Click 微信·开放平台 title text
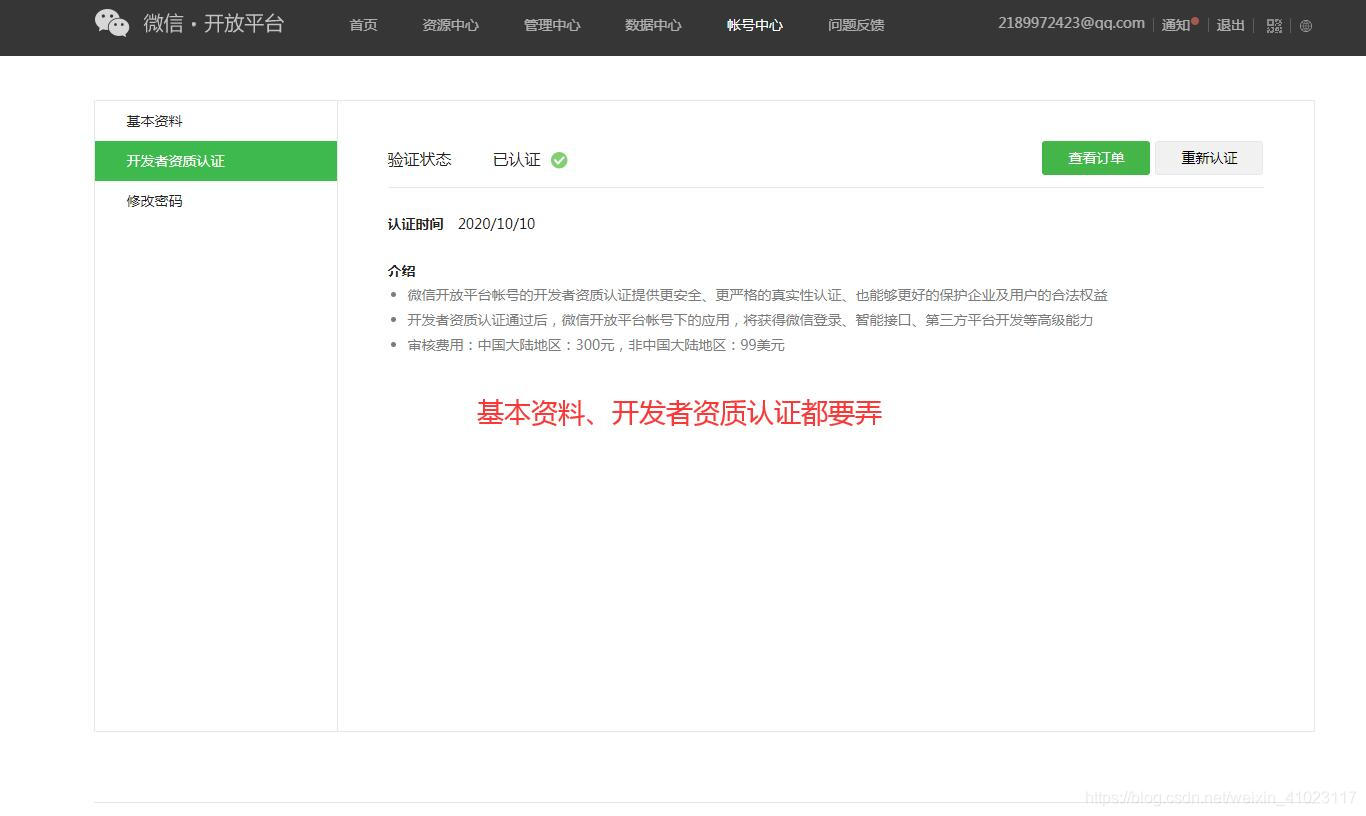1366x816 pixels. (x=214, y=23)
